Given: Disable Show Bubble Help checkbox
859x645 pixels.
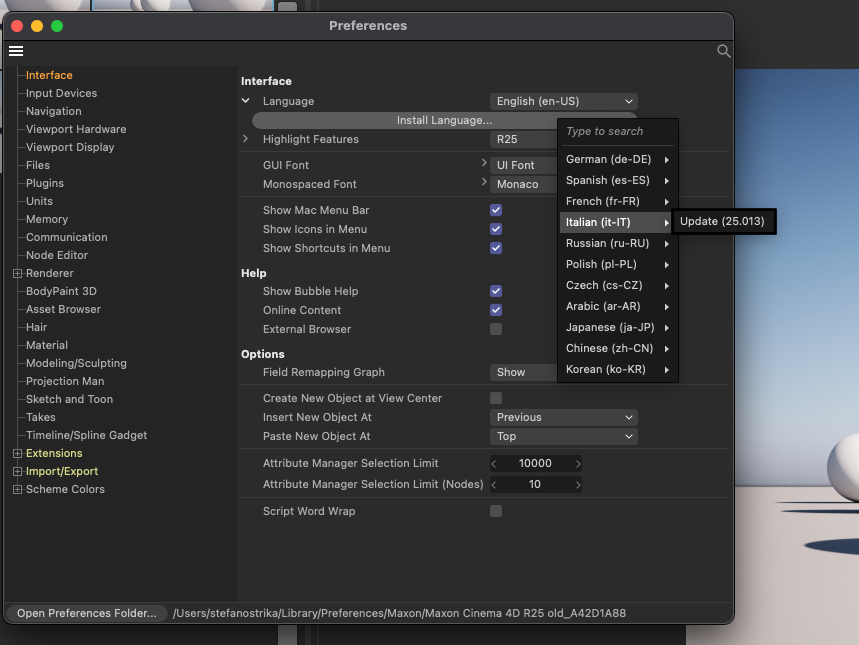Looking at the screenshot, I should coord(496,291).
